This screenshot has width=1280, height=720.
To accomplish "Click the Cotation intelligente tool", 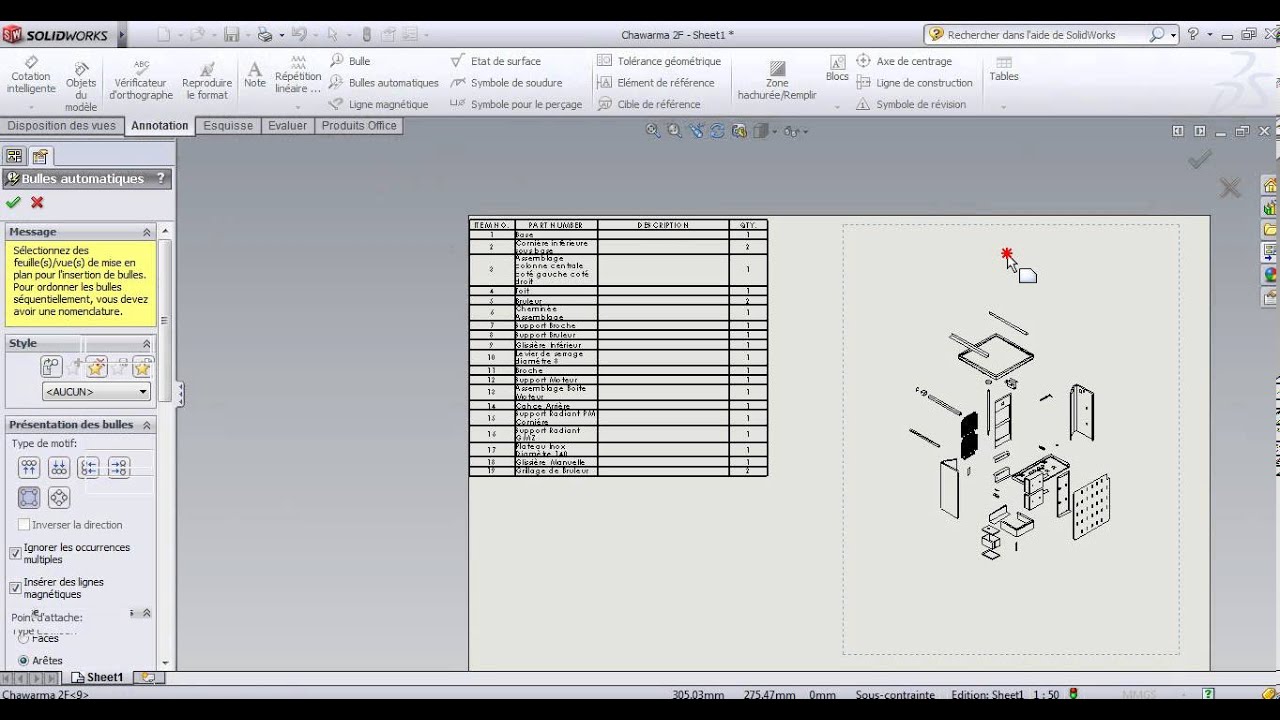I will coord(30,76).
